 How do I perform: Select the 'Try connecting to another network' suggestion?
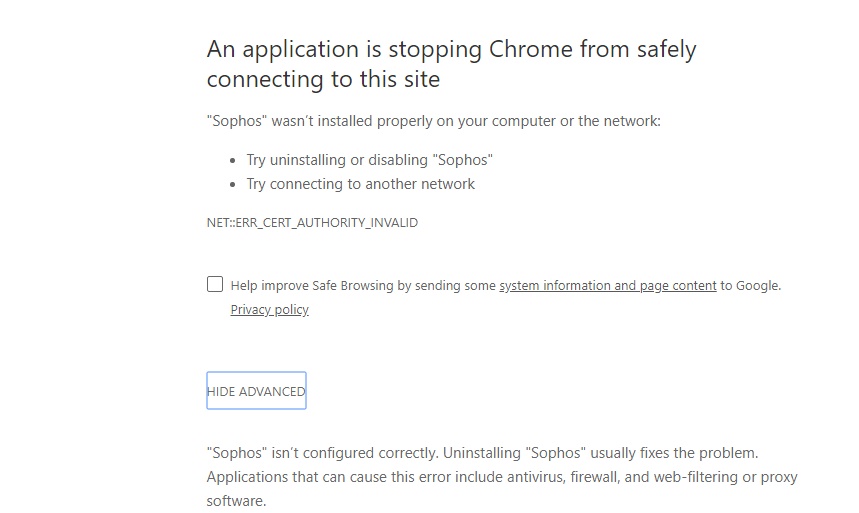coord(360,184)
